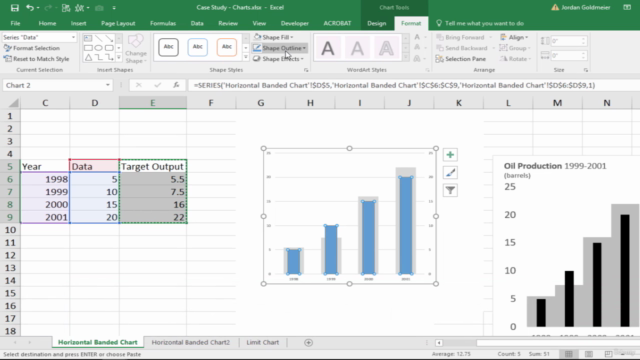Click the Enter checkmark in the formula bar
The width and height of the screenshot is (640, 360).
158,85
